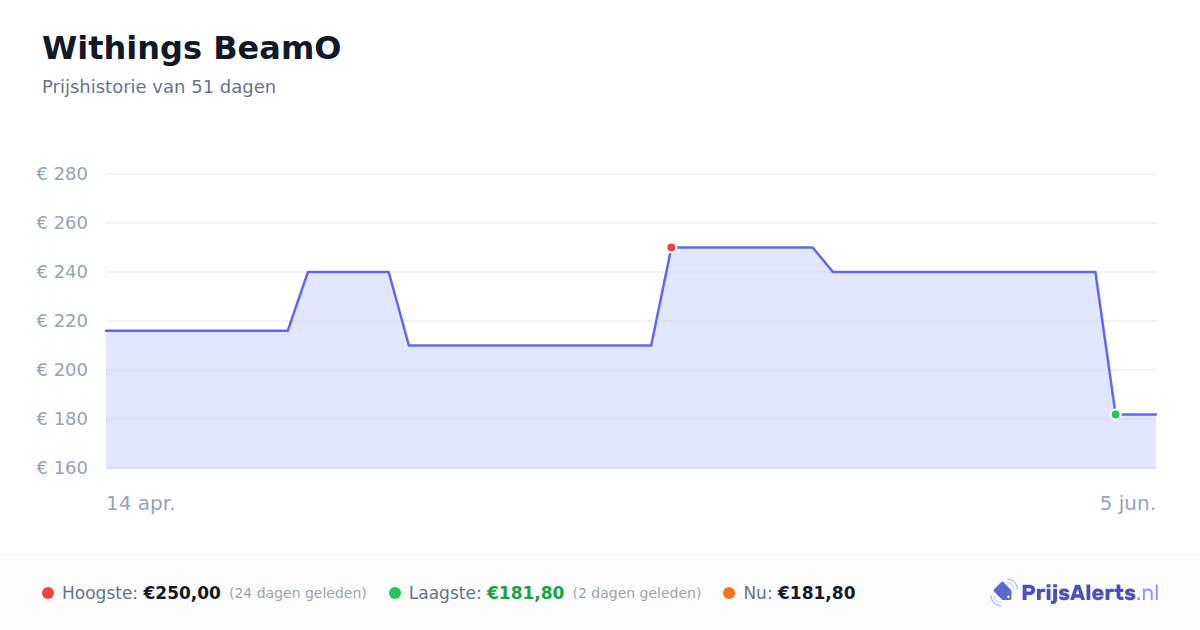Select the Withings BeamO title

191,48
